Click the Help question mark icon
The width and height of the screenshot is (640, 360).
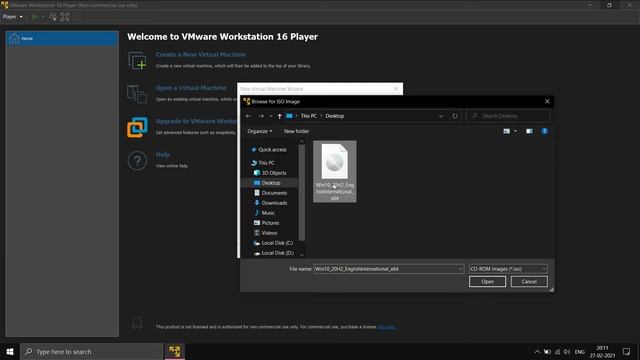click(137, 161)
